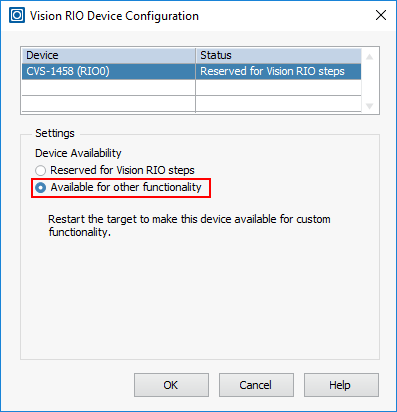Close the Vision RIO Device Configuration dialog

[381, 15]
